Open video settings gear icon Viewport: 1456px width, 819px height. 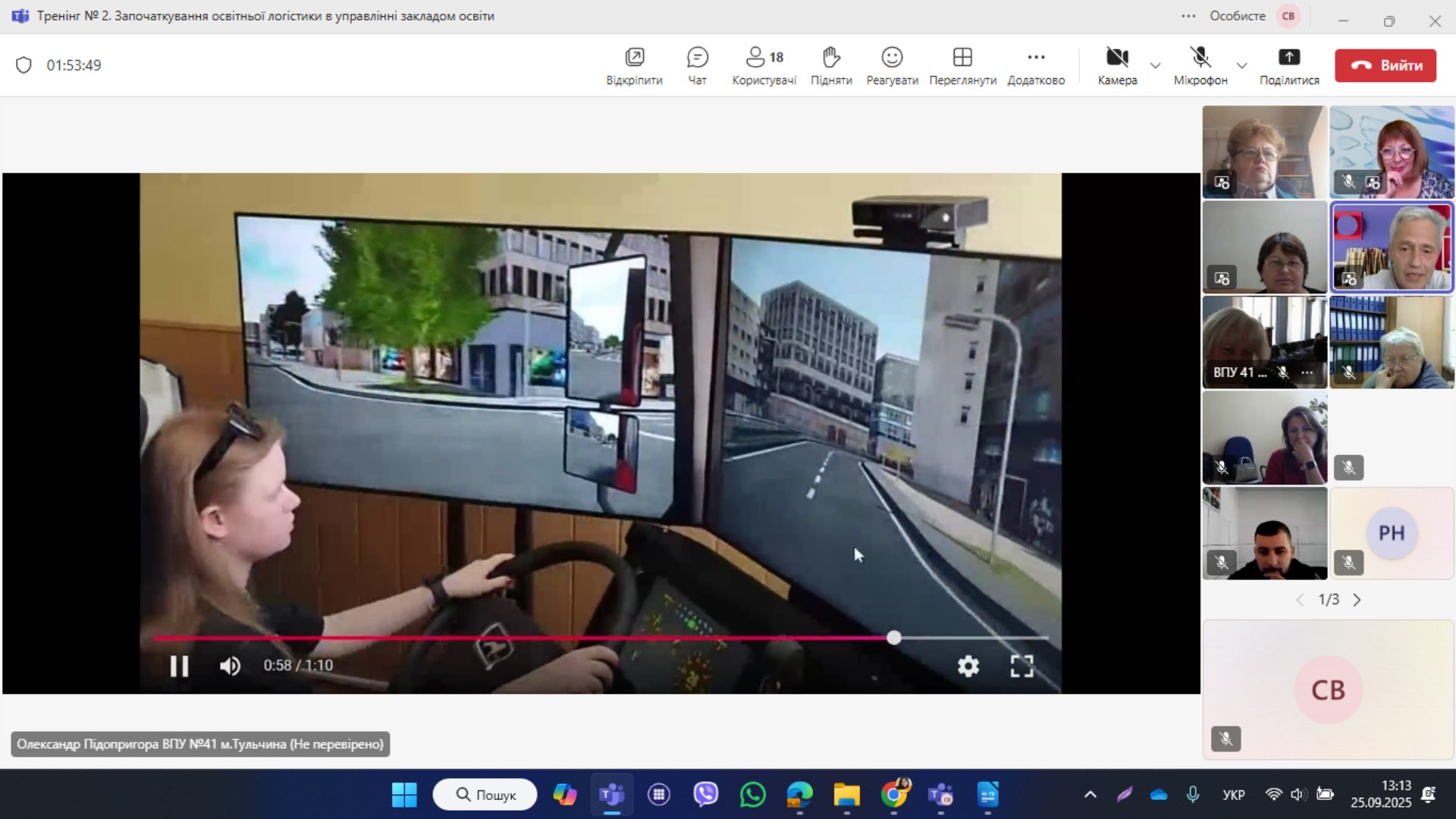click(968, 667)
